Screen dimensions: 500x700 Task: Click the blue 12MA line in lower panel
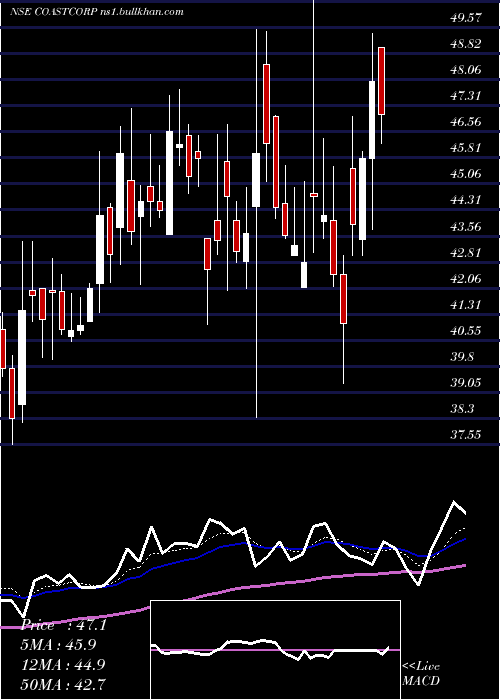pyautogui.click(x=223, y=546)
